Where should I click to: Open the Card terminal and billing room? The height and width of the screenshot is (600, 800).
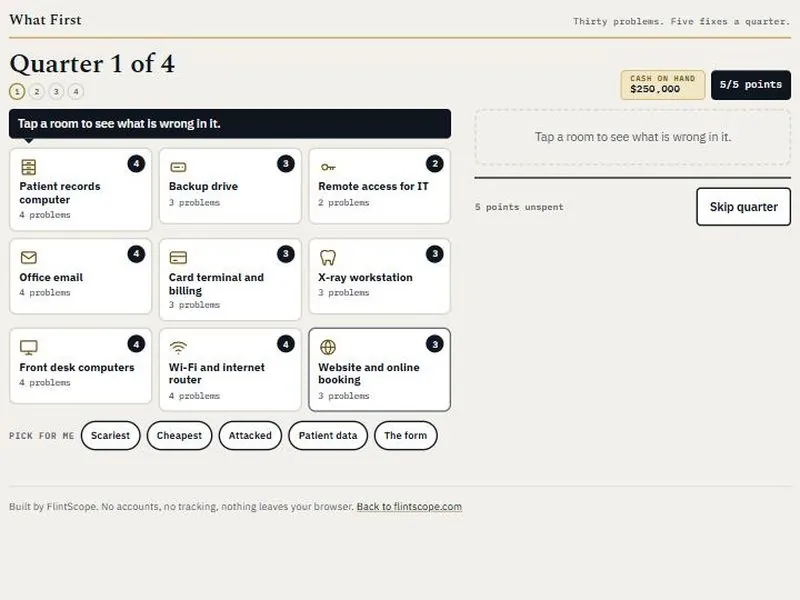[230, 280]
